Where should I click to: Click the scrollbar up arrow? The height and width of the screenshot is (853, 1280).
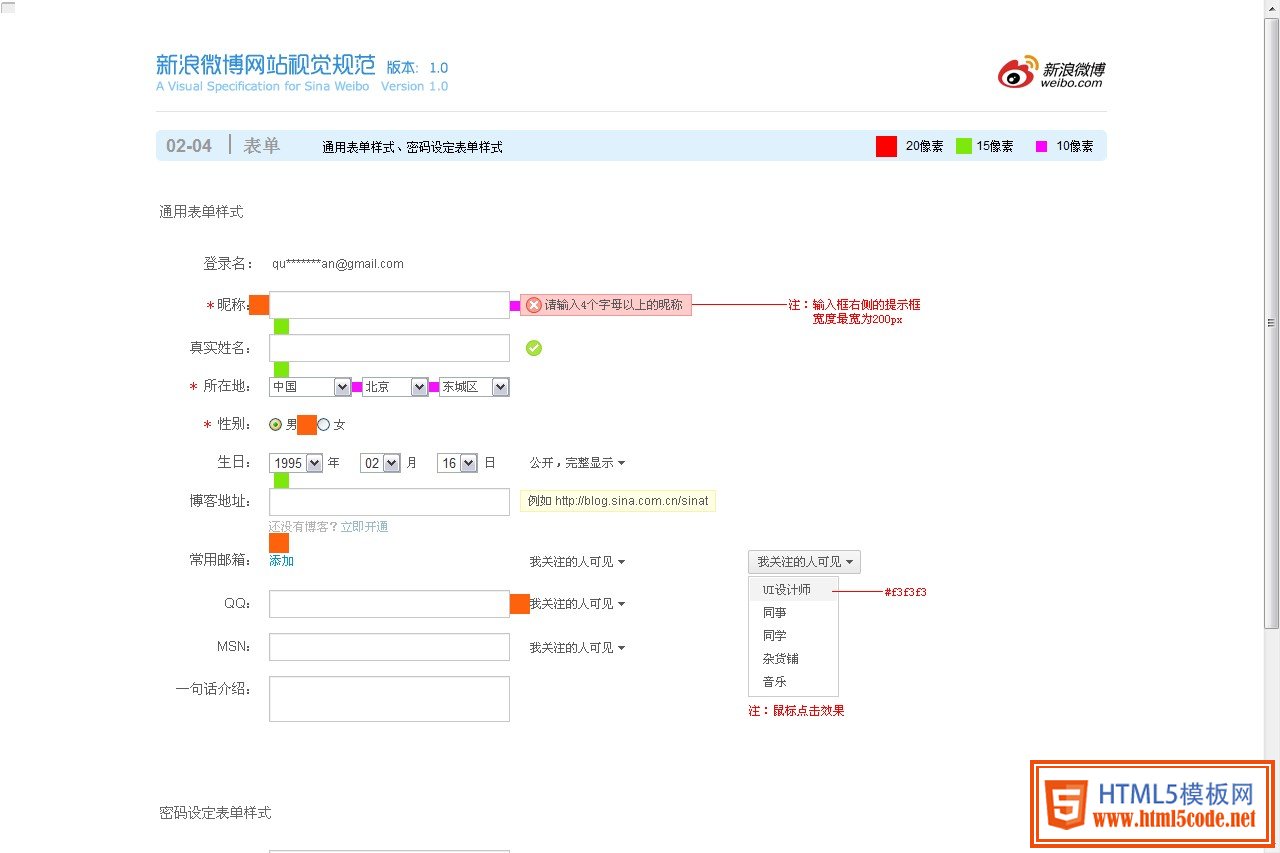[1271, 8]
